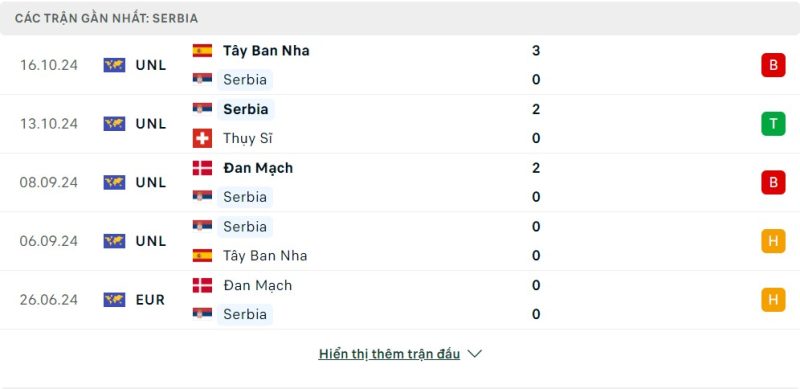Open the Hiển thị thêm trận đấu link
Screen dimensions: 800x389
[x=389, y=354]
